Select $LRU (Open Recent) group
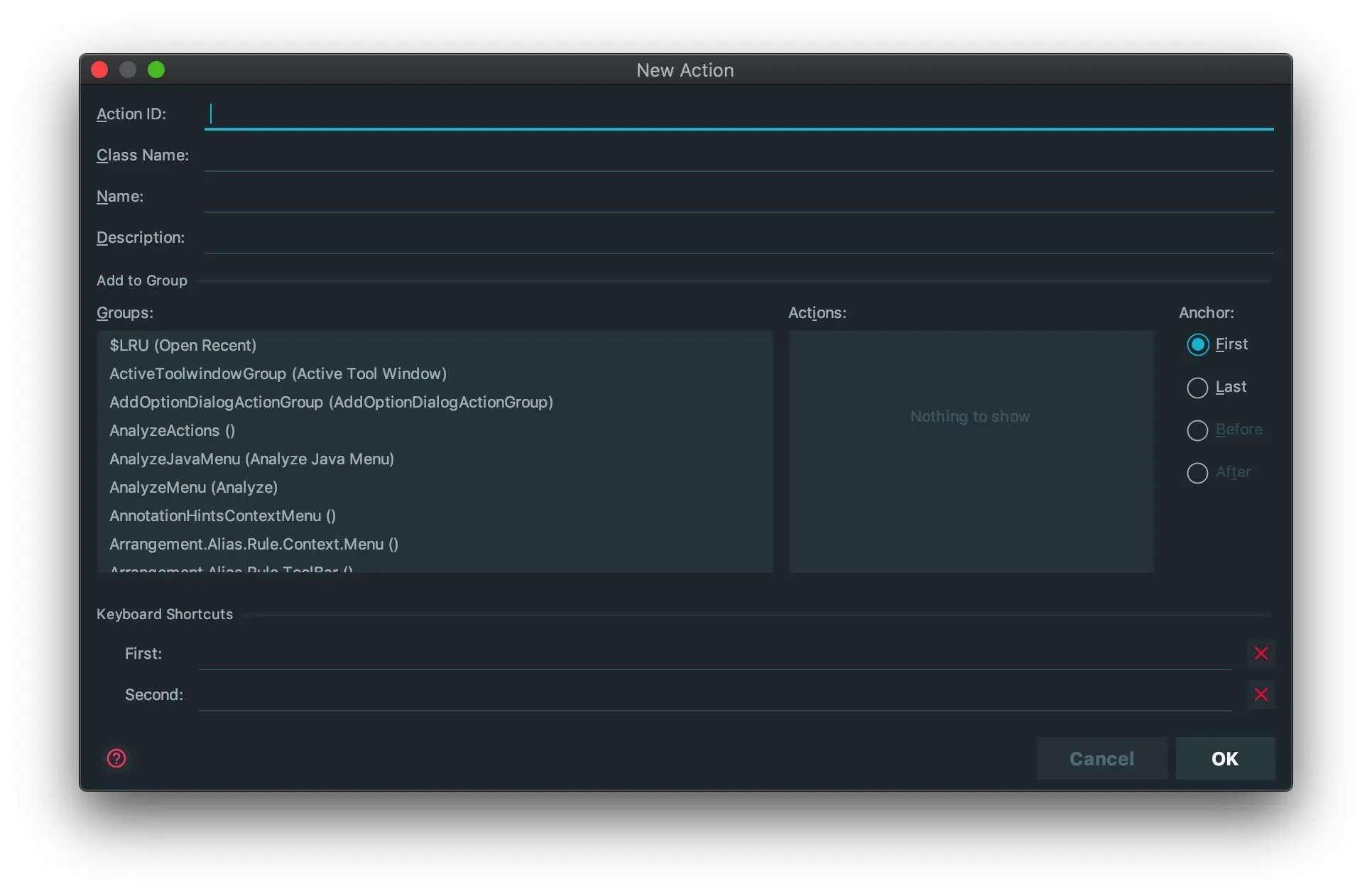 coord(183,345)
